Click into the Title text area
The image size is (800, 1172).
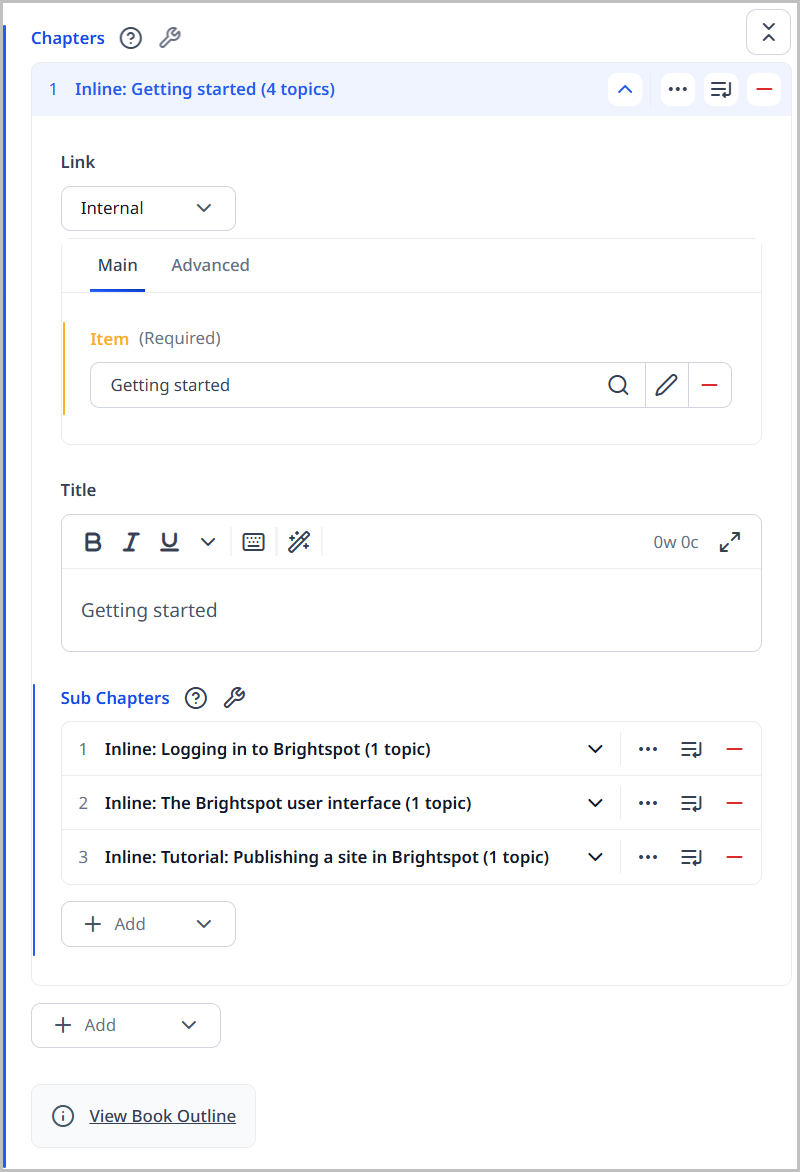point(411,610)
